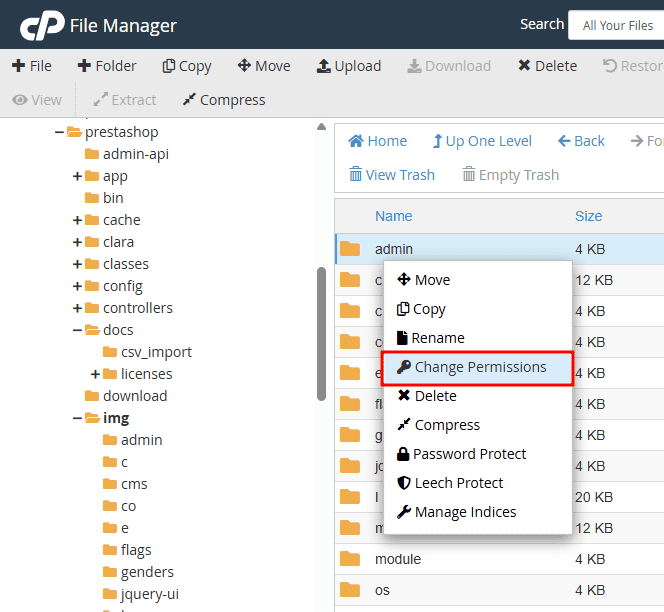Open download folder in tree
Screen dimensions: 664x612
click(x=135, y=396)
